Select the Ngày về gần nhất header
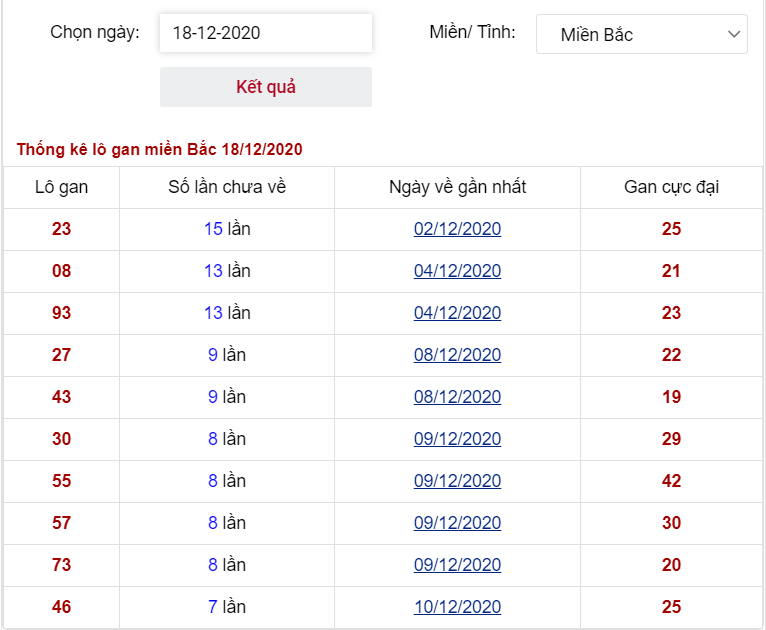The image size is (766, 630). coord(457,187)
